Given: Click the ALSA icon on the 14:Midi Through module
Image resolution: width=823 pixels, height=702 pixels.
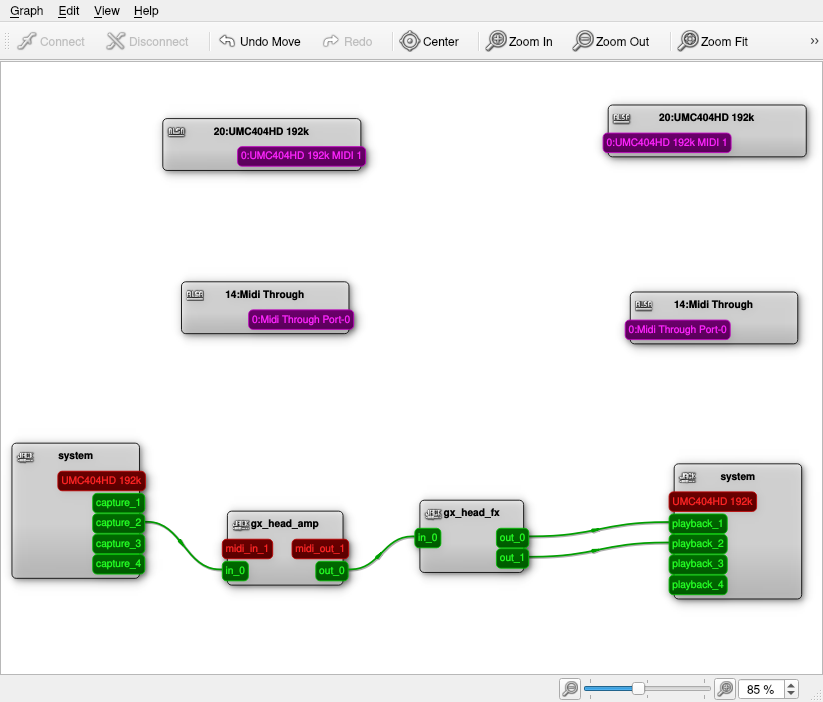Looking at the screenshot, I should (x=196, y=294).
